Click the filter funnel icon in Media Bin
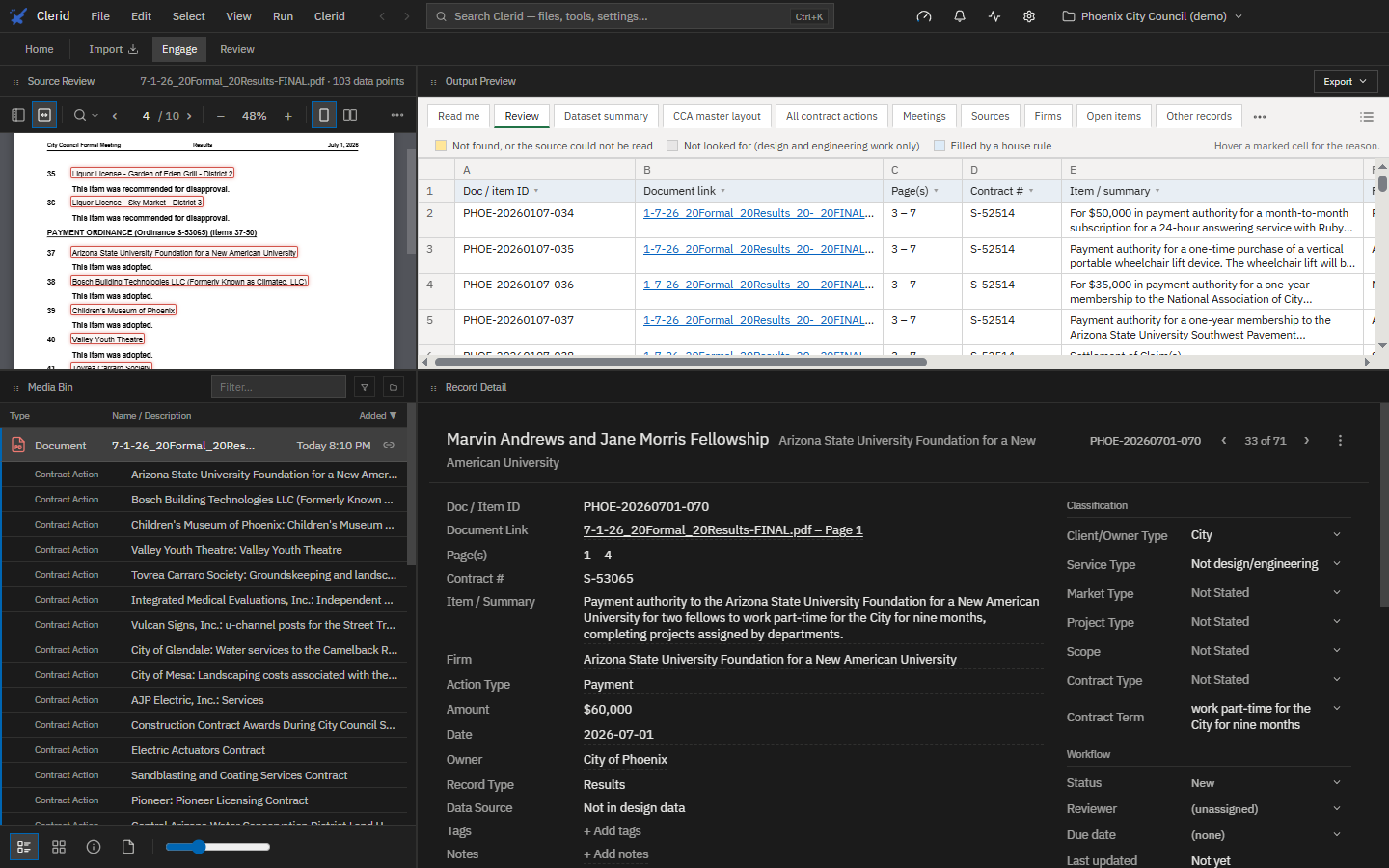The width and height of the screenshot is (1389, 868). [x=365, y=387]
